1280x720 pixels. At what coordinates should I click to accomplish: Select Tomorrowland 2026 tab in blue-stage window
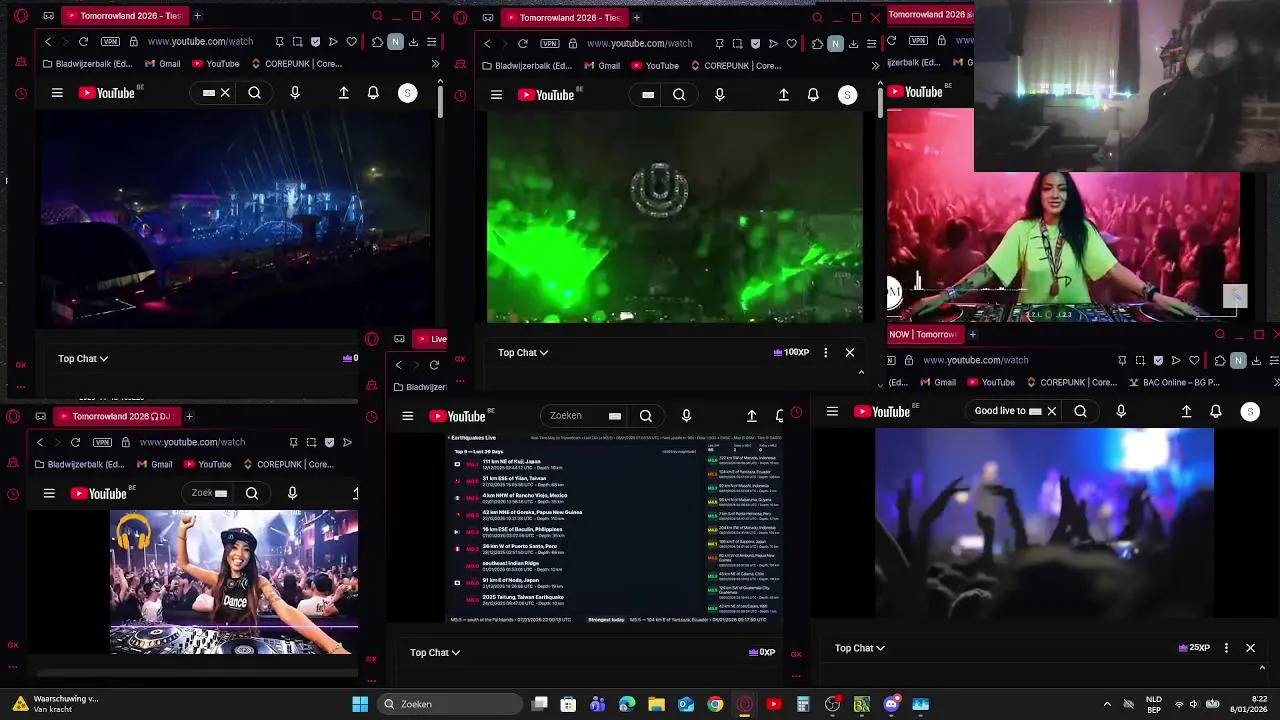pyautogui.click(x=124, y=16)
